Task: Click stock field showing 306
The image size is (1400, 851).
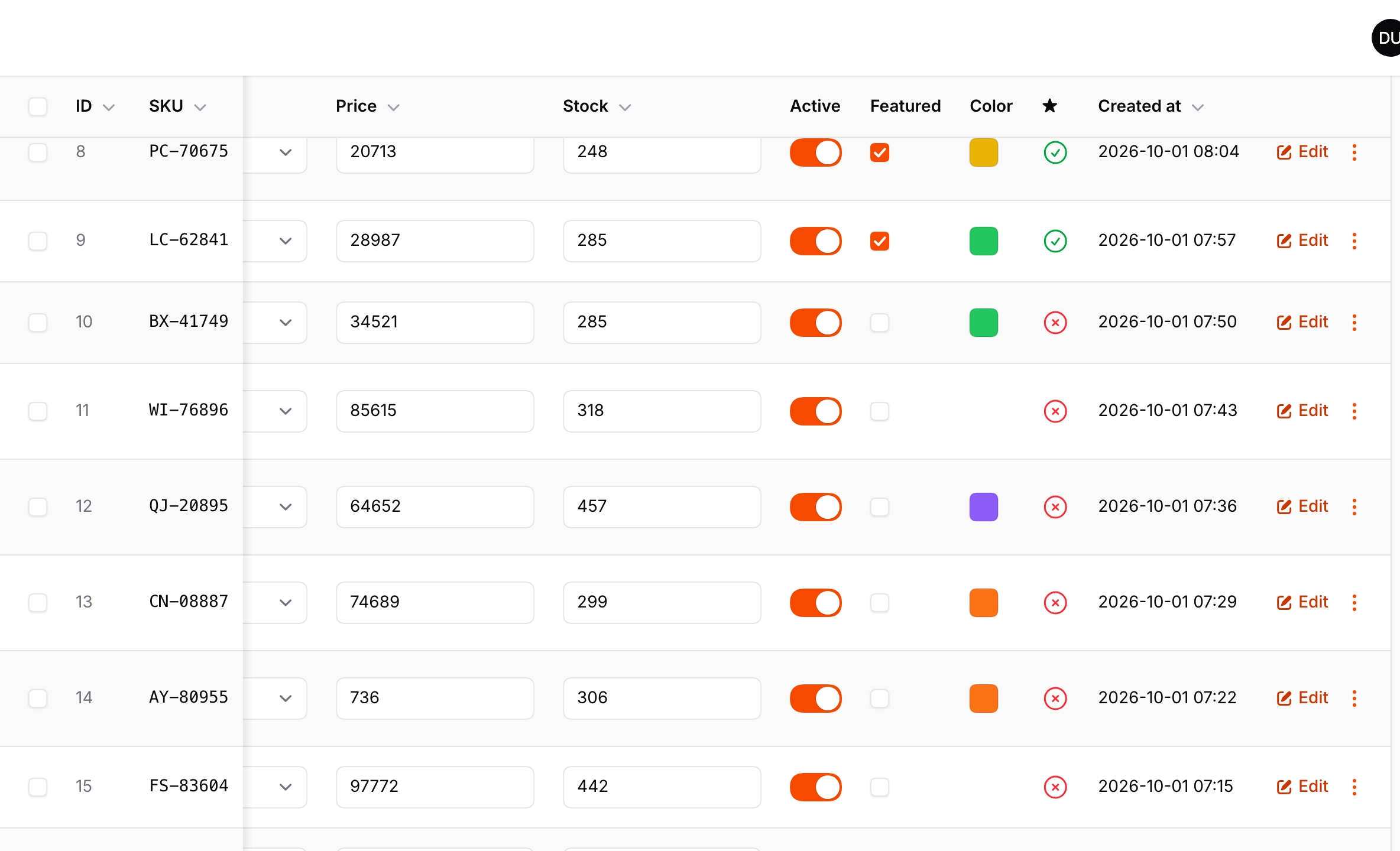Action: (662, 699)
